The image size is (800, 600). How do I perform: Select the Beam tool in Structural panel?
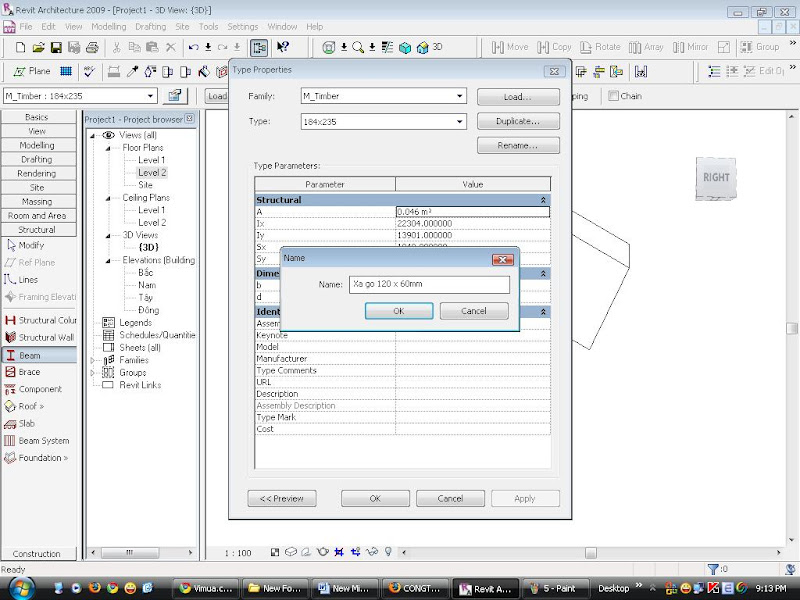tap(39, 355)
